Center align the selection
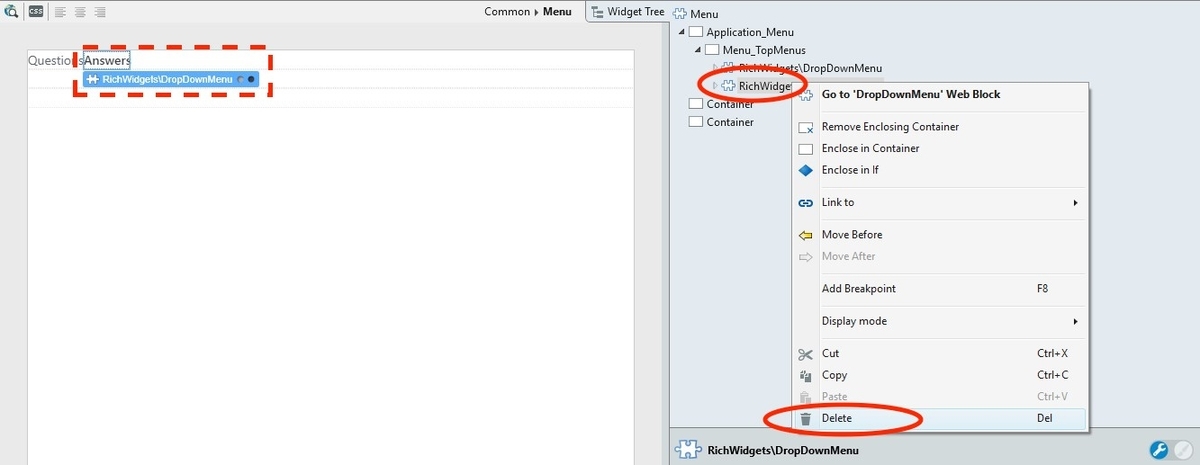 click(x=80, y=12)
